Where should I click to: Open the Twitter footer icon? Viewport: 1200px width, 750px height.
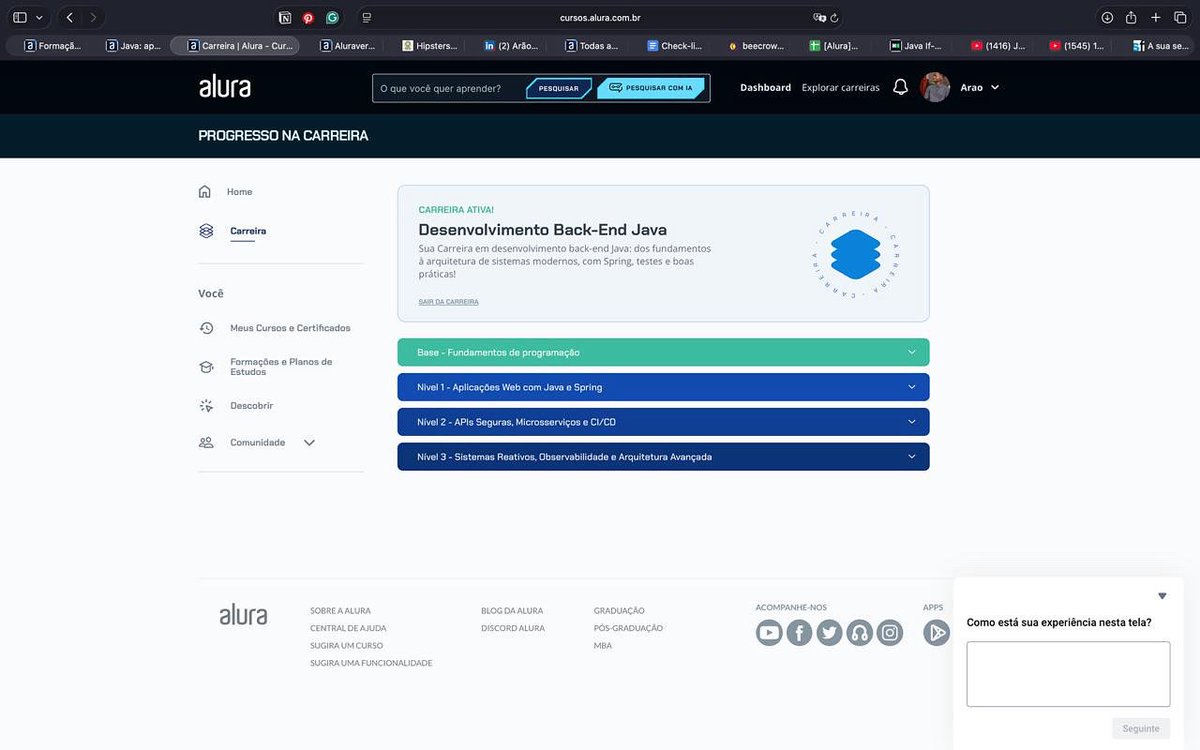pyautogui.click(x=829, y=633)
